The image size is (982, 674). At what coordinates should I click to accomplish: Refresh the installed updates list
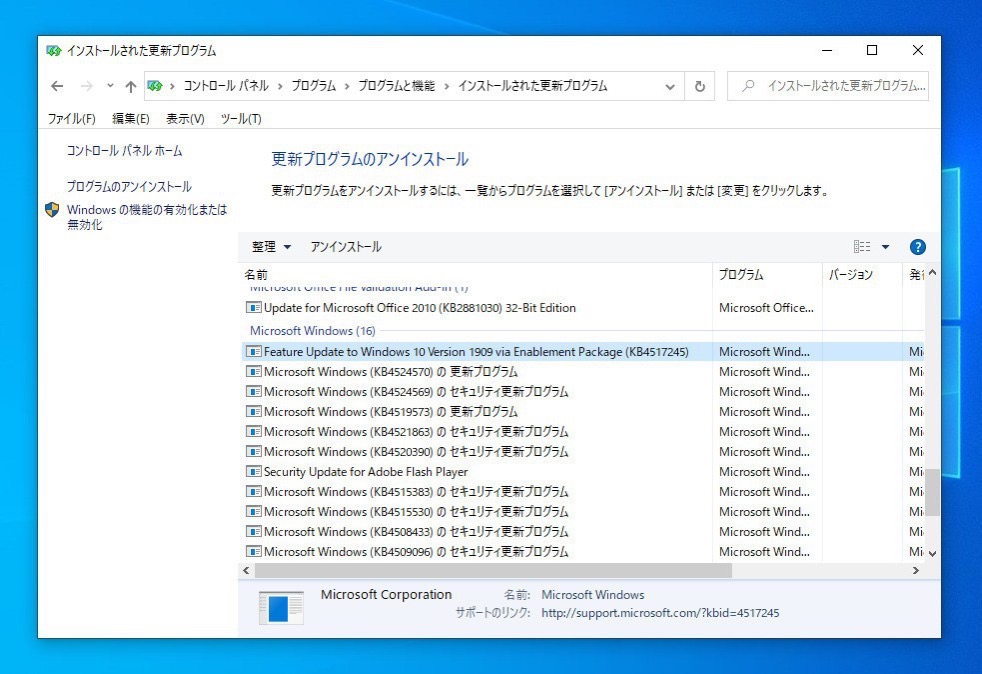tap(700, 86)
